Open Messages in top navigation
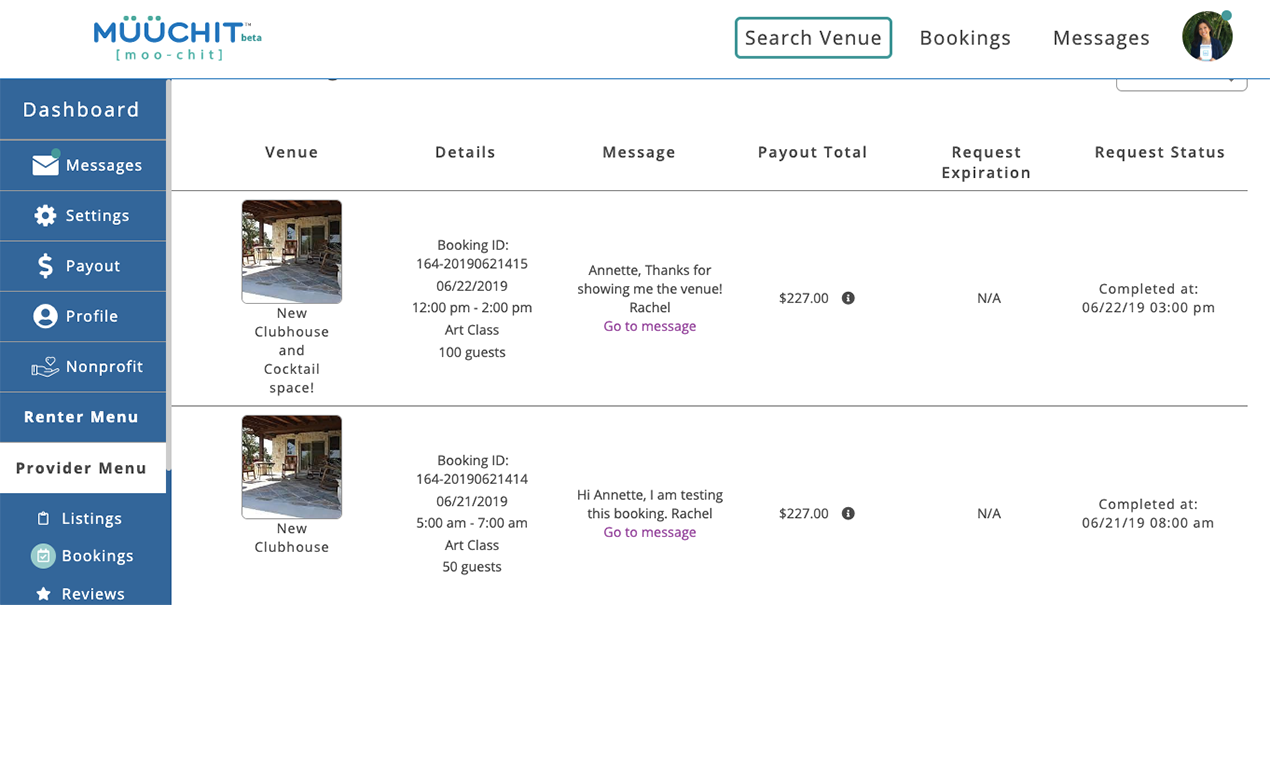1270x760 pixels. tap(1101, 38)
